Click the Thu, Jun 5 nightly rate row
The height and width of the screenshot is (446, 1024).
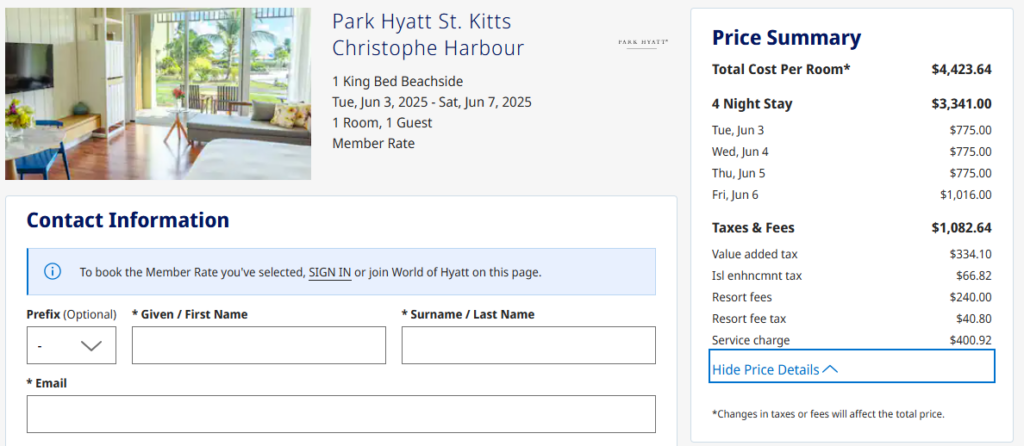pyautogui.click(x=852, y=173)
